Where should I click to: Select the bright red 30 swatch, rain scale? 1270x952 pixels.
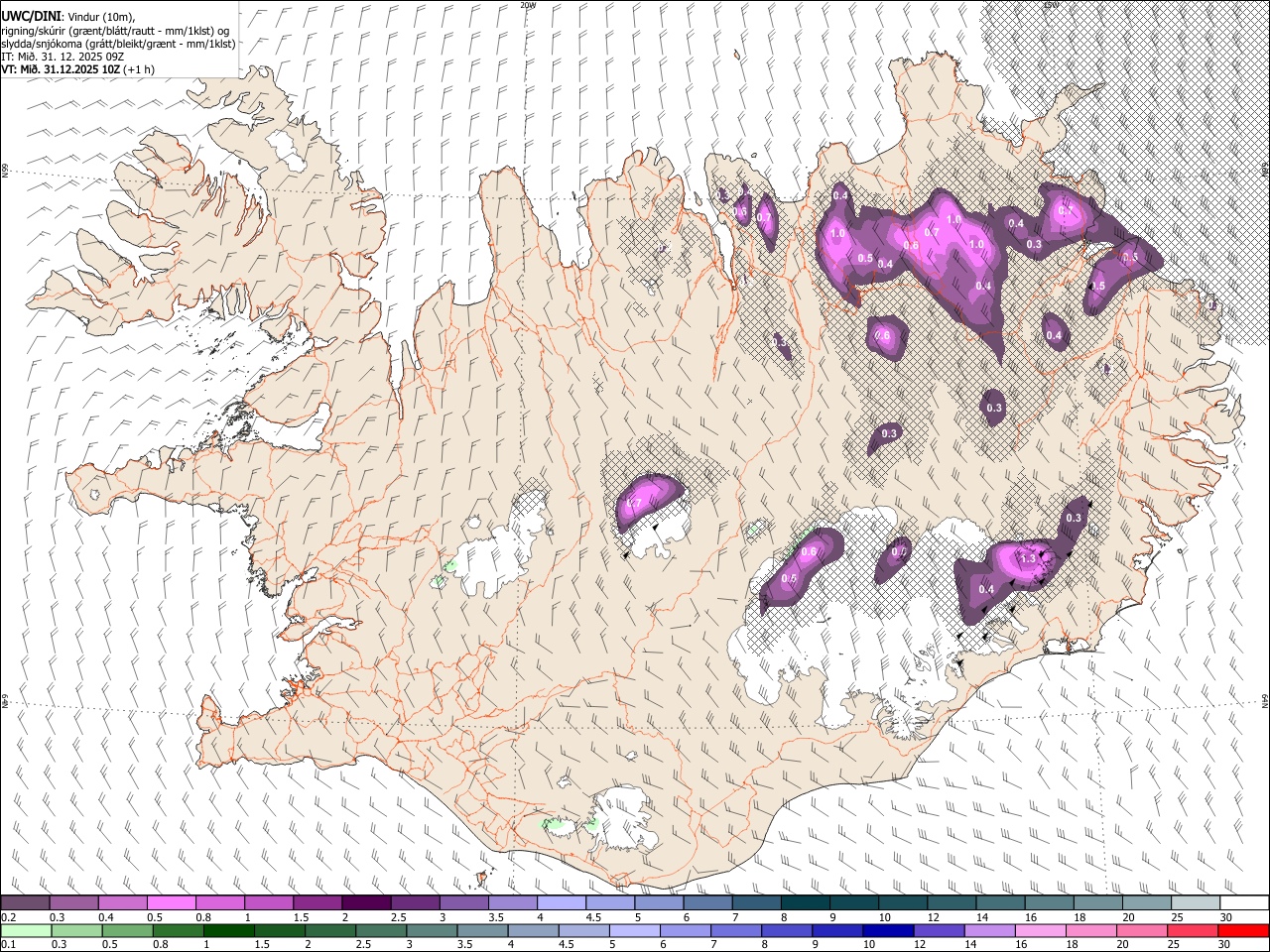1242,930
